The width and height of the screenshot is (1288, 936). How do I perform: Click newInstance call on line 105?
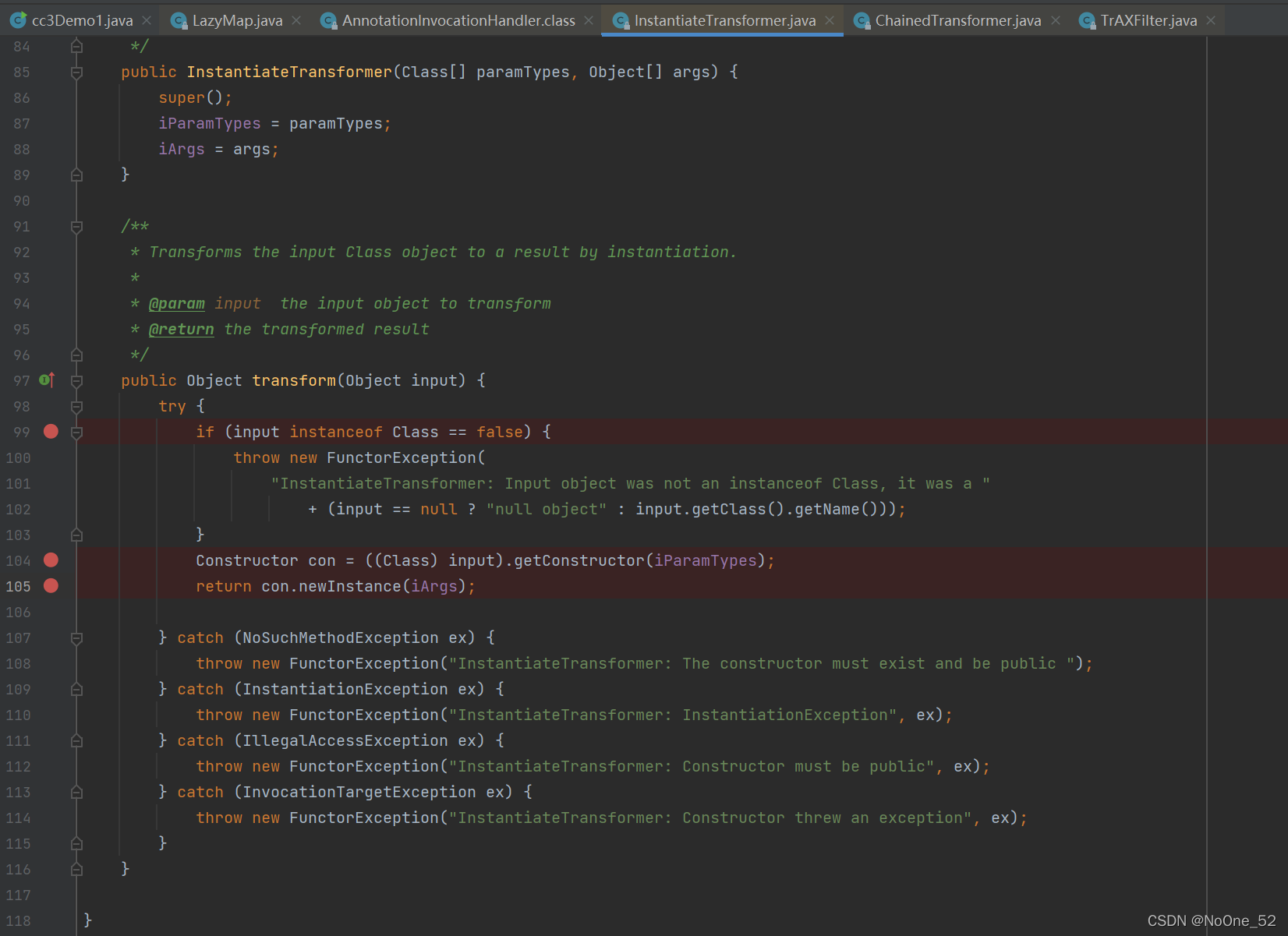click(x=350, y=586)
